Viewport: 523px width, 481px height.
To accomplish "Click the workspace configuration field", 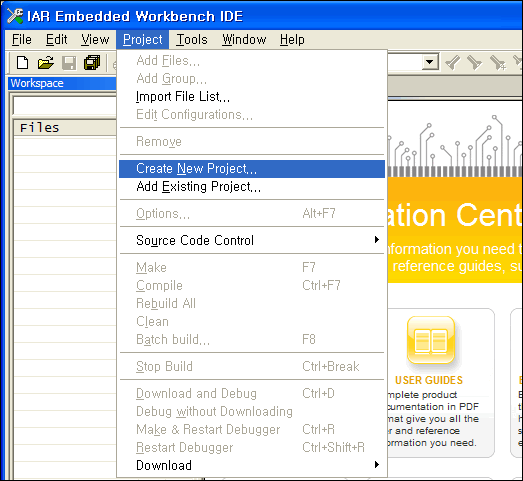I will (65, 106).
